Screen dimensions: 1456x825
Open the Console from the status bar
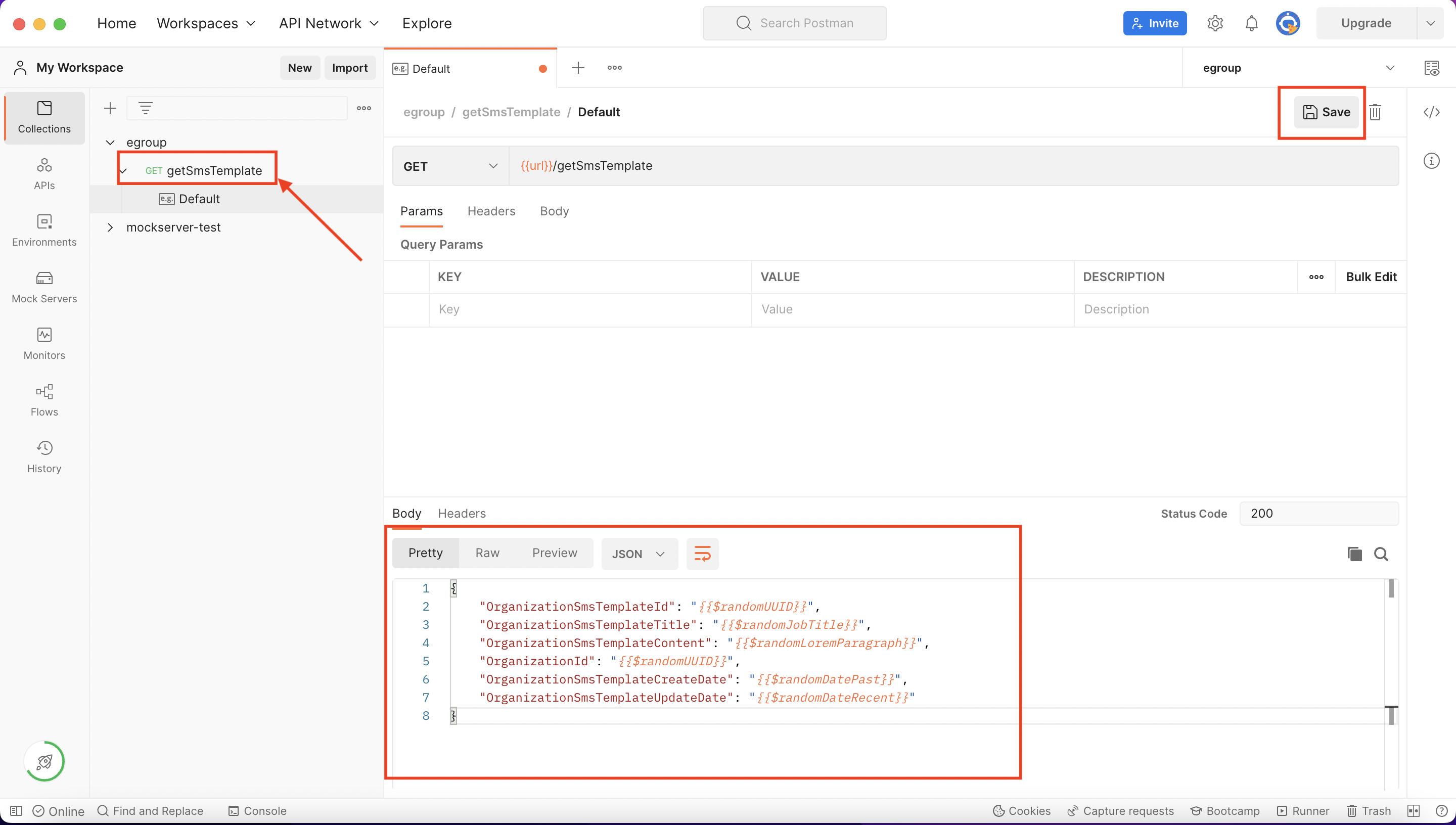click(x=257, y=810)
